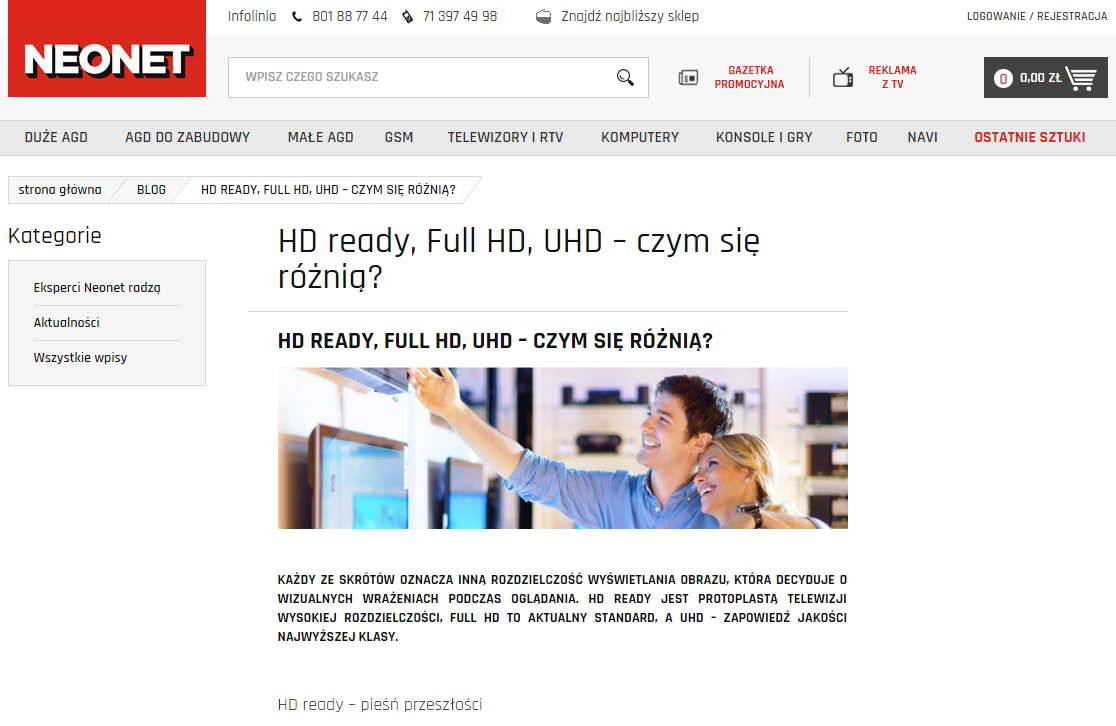Open the Duże AGD menu
The image size is (1116, 726).
tap(55, 137)
